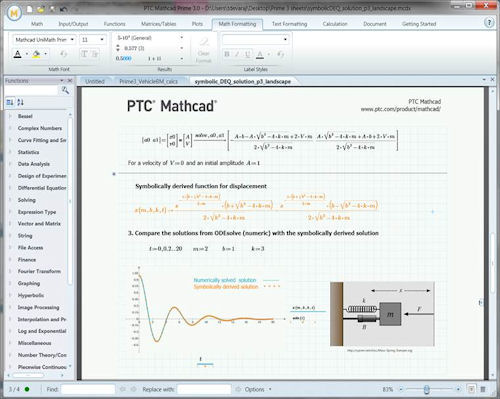The image size is (500, 399).
Task: Switch to the Untitled worksheet tab
Action: pyautogui.click(x=95, y=81)
